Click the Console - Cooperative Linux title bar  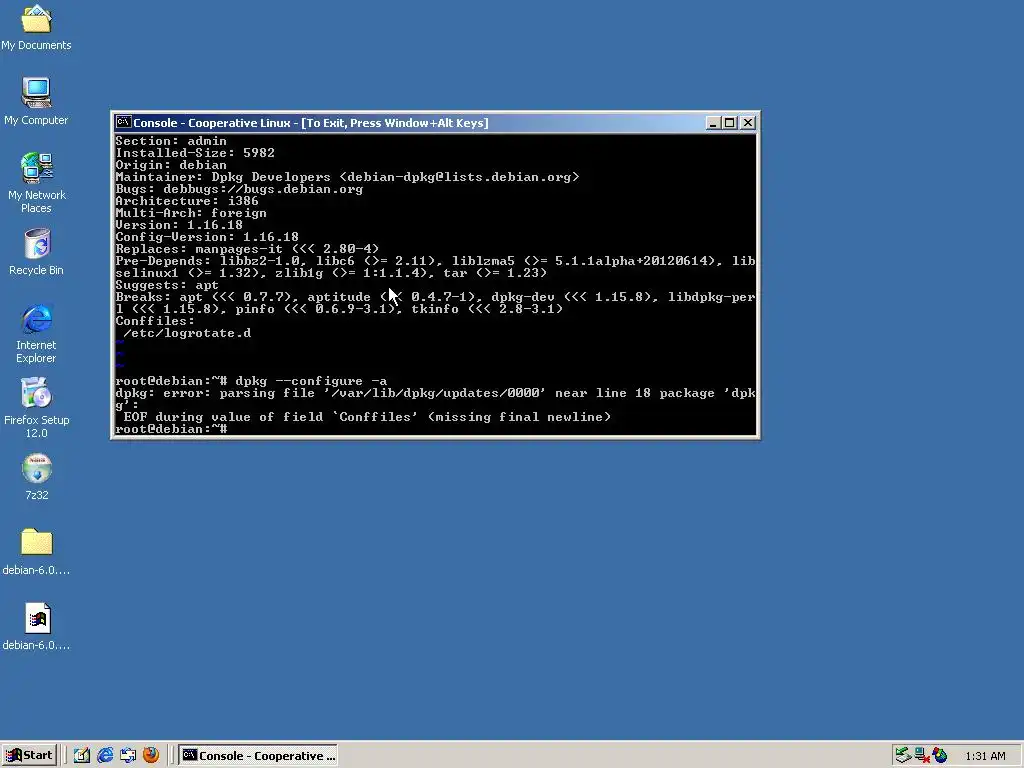[x=410, y=123]
